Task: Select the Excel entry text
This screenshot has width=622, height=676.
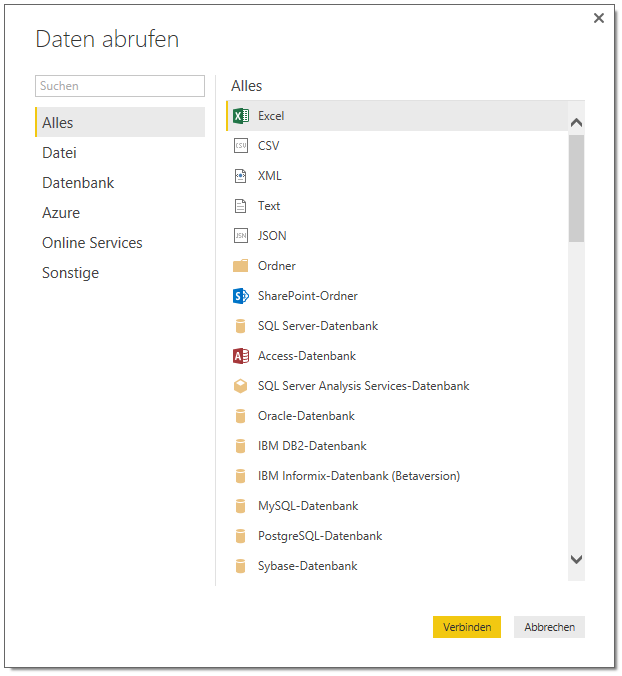Action: pyautogui.click(x=271, y=116)
